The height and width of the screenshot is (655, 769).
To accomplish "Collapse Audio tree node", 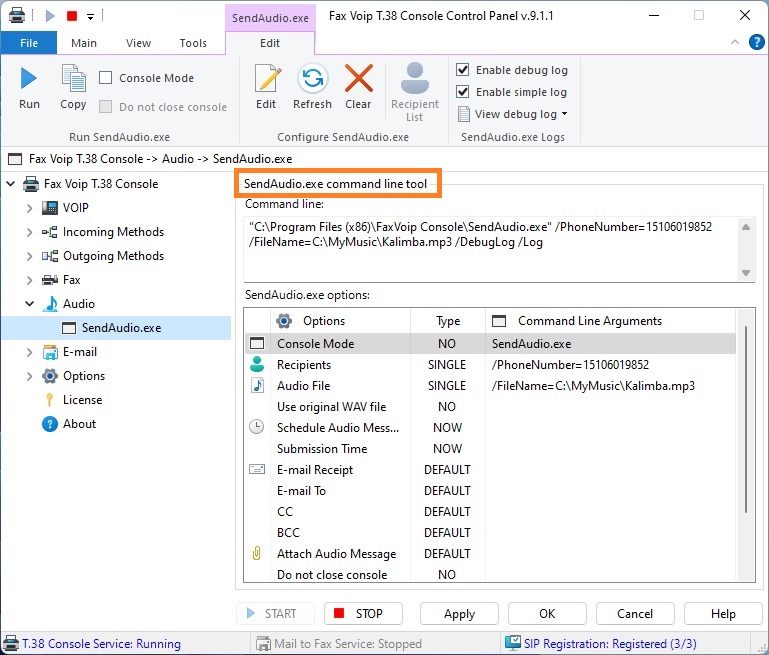I will pos(29,304).
